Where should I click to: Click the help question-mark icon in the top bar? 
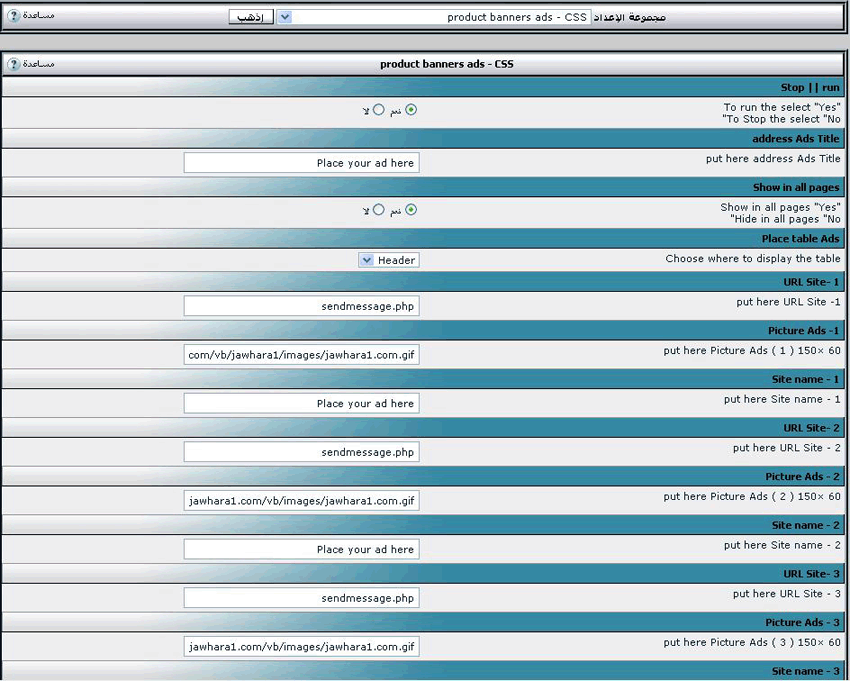[x=13, y=17]
